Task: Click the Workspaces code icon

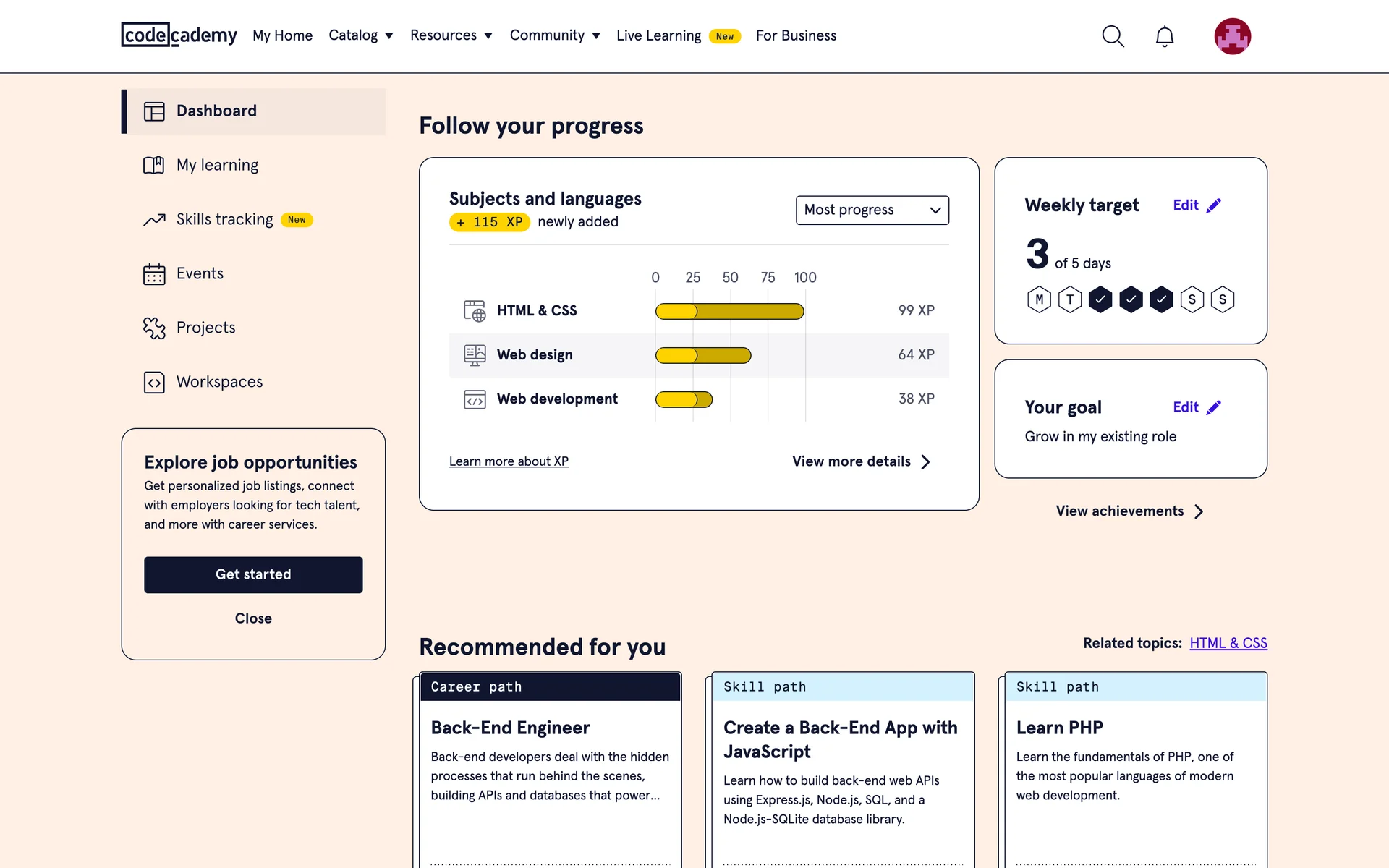Action: (x=154, y=382)
